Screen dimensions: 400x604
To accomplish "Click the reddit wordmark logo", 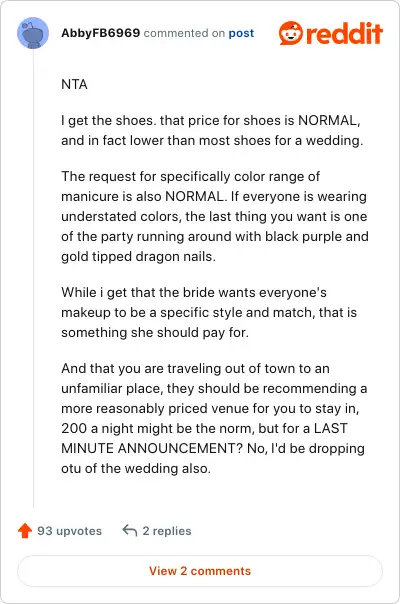I will [344, 33].
